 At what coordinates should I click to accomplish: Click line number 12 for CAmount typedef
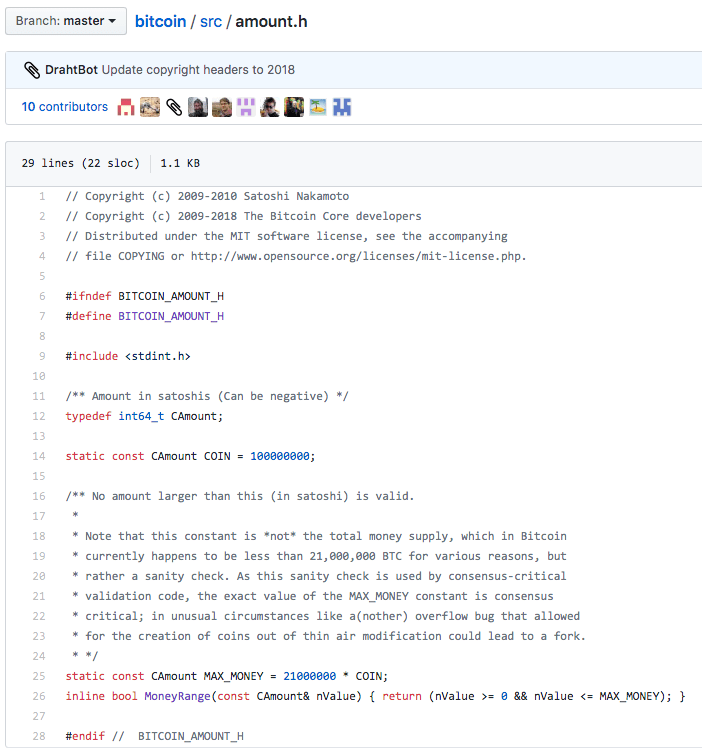point(40,416)
